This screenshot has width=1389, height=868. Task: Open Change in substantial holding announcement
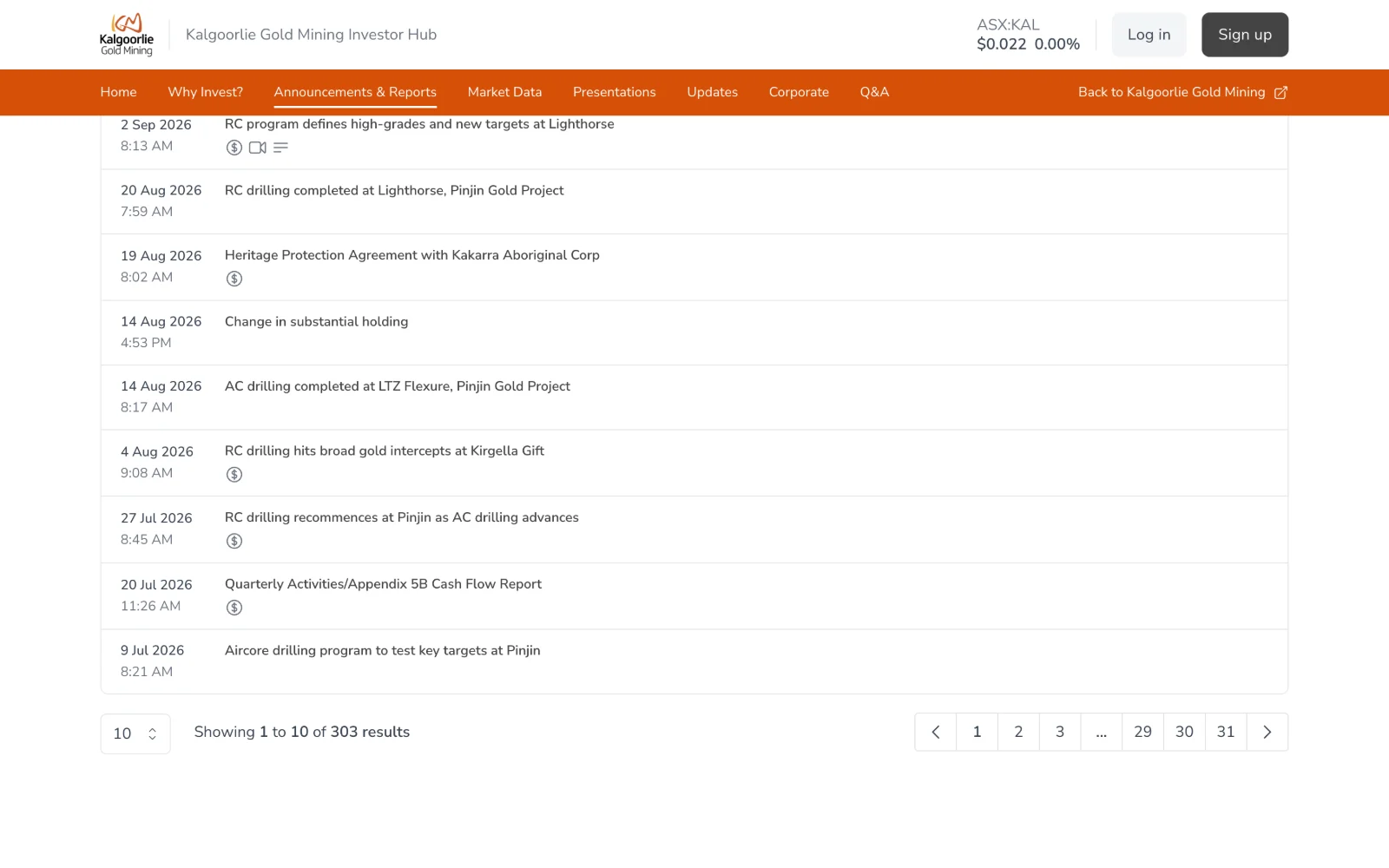pyautogui.click(x=316, y=321)
